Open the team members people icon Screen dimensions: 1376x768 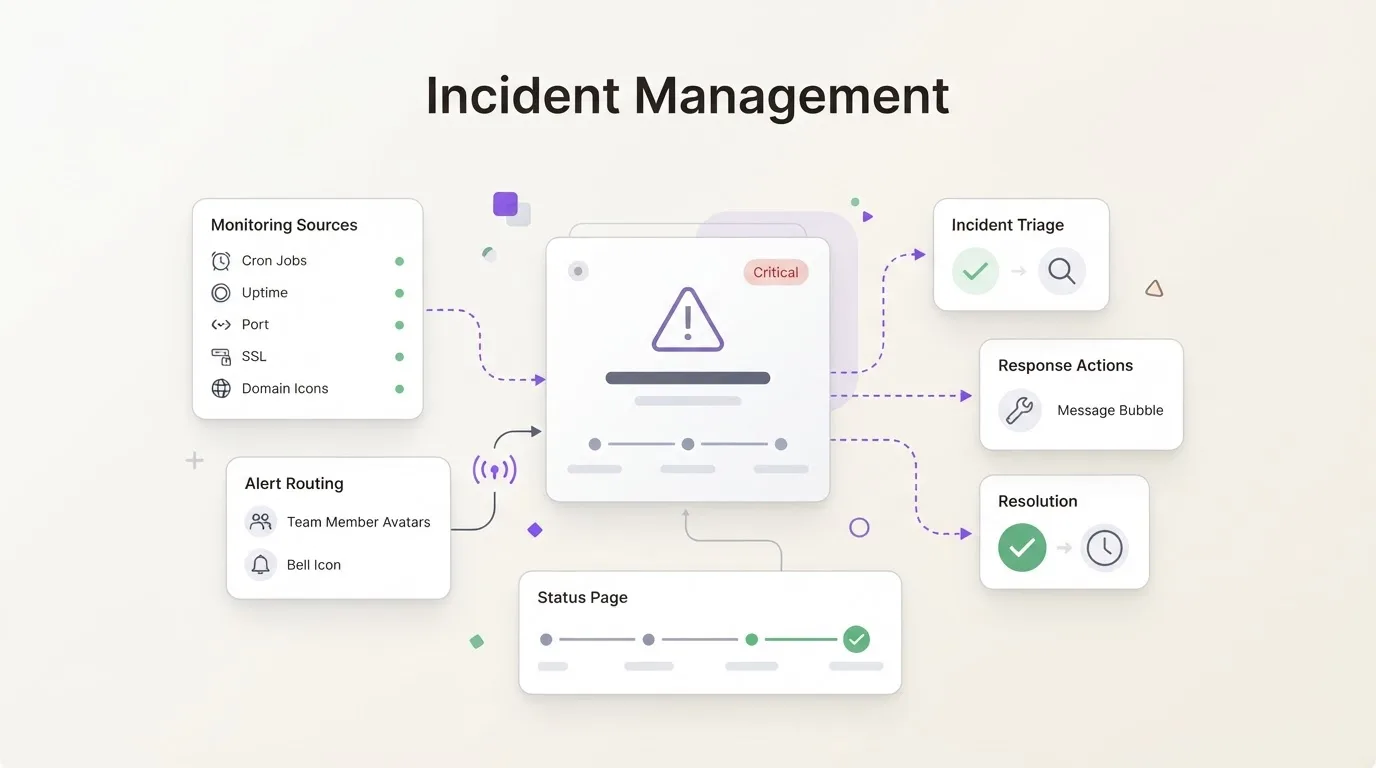click(x=261, y=521)
